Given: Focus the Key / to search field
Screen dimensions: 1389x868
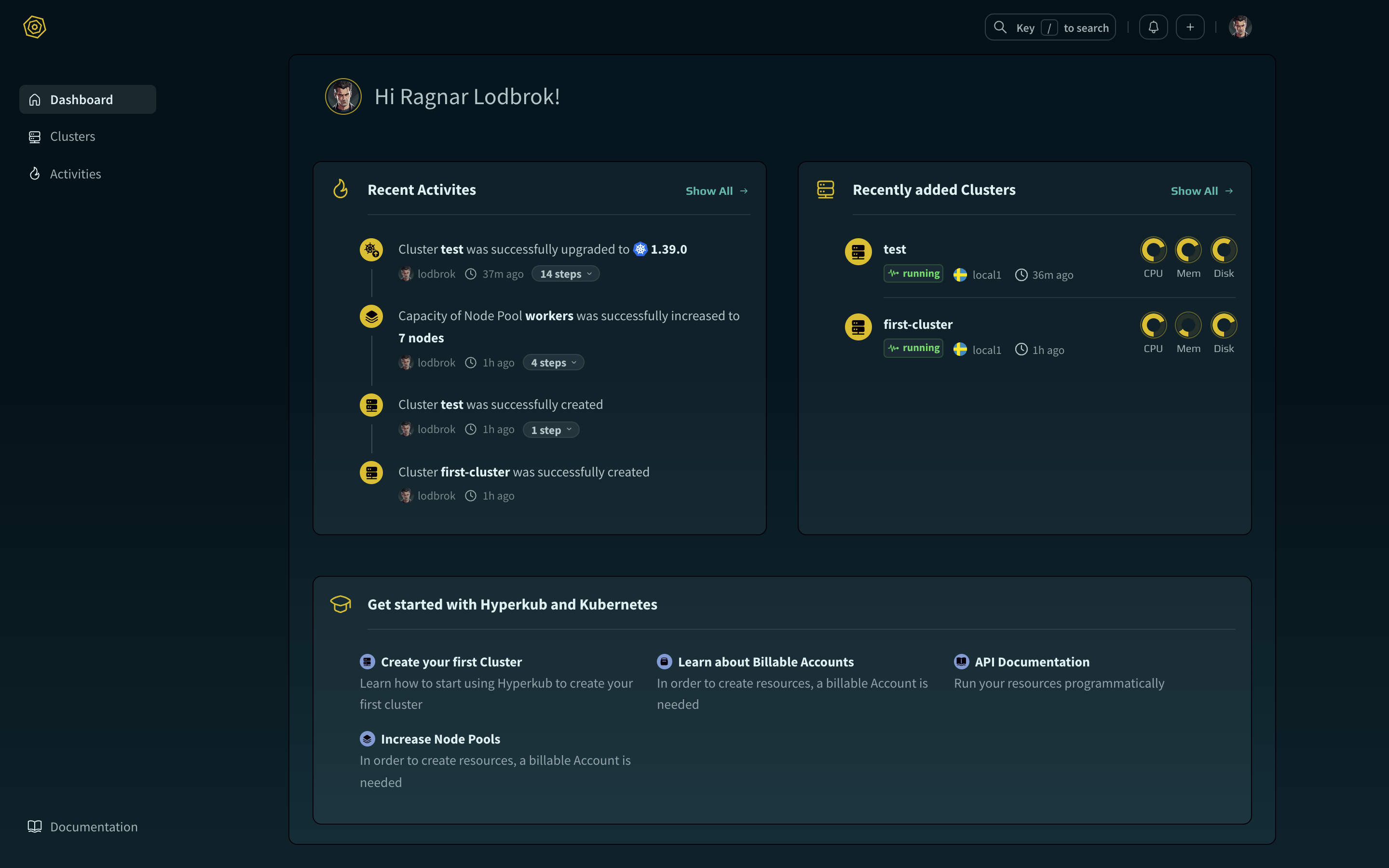Looking at the screenshot, I should pyautogui.click(x=1050, y=27).
